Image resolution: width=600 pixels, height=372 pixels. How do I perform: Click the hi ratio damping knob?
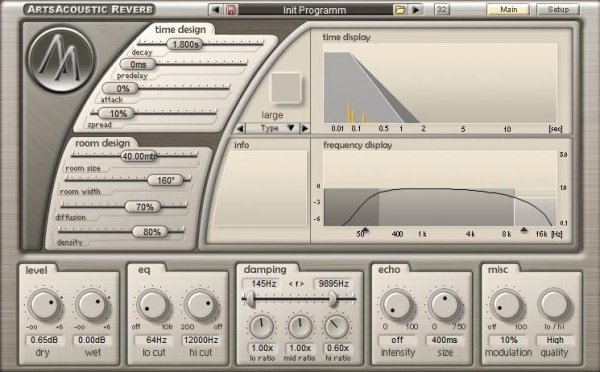337,326
